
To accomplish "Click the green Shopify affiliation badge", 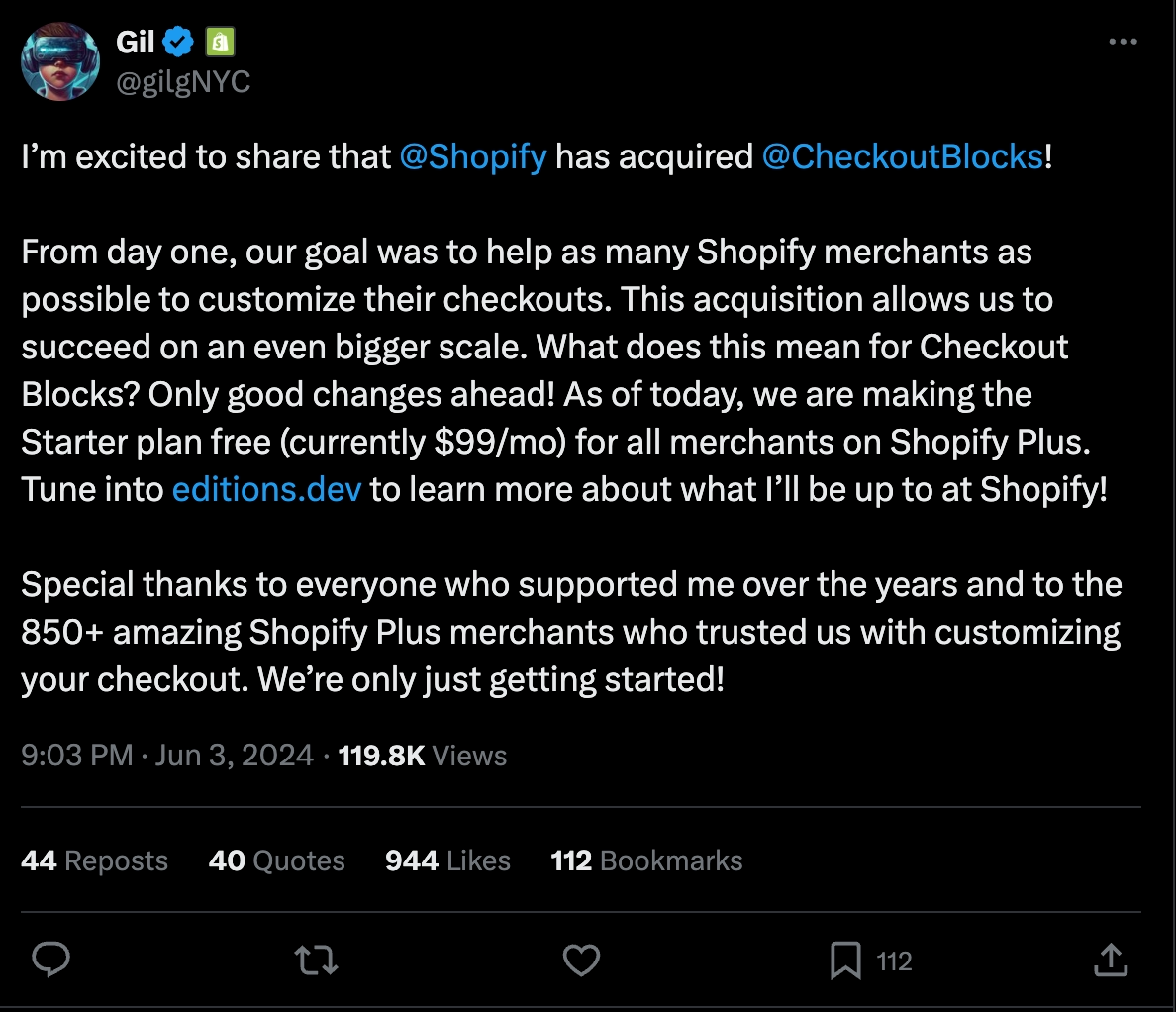I will tap(220, 42).
